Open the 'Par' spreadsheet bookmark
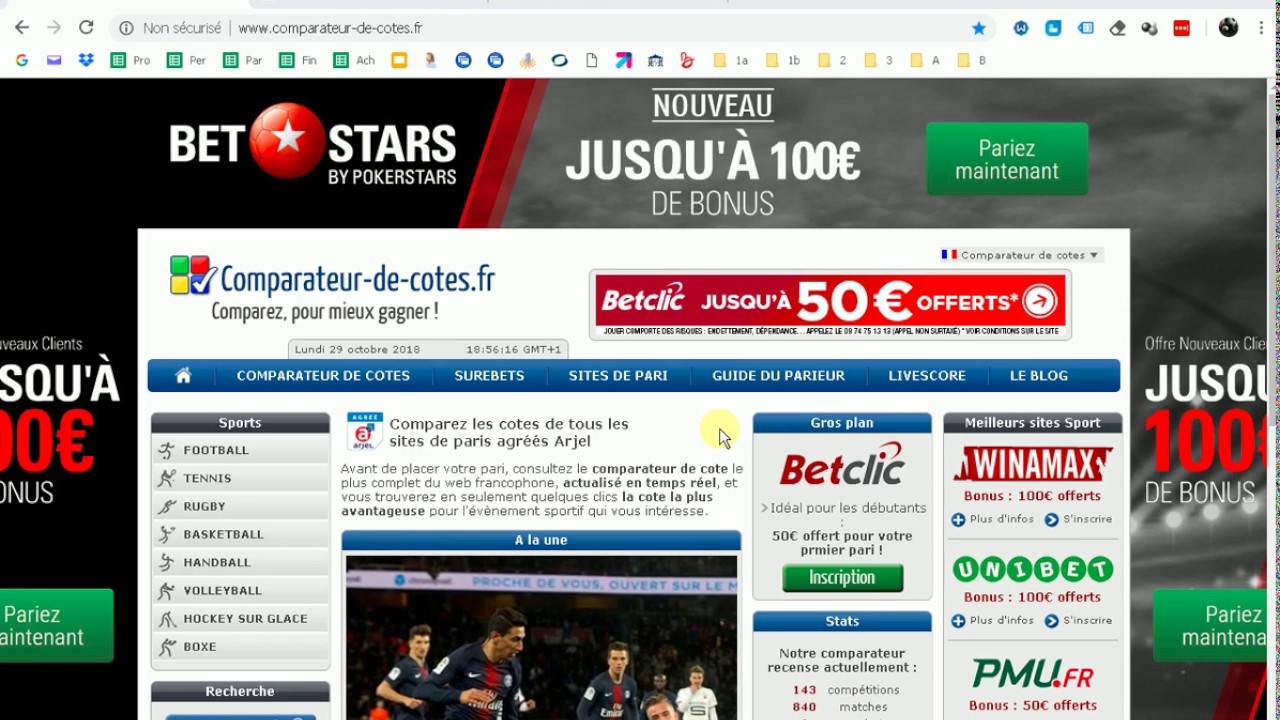 tap(243, 60)
